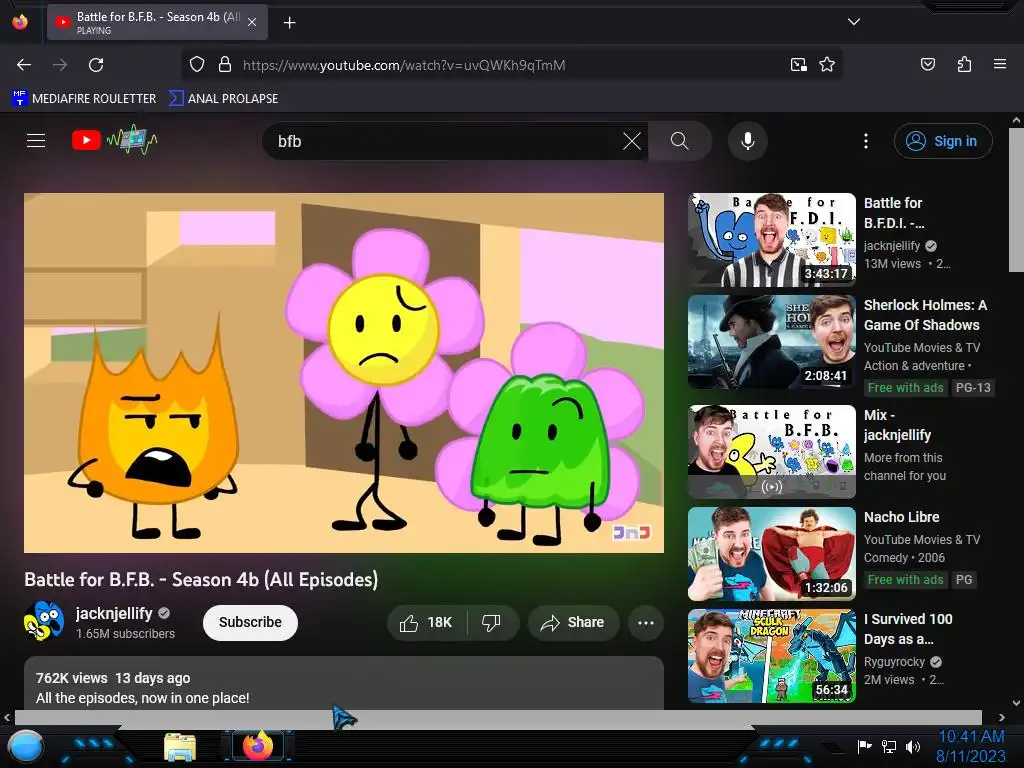The height and width of the screenshot is (768, 1024).
Task: Run the search with magnifier button
Action: pos(680,141)
